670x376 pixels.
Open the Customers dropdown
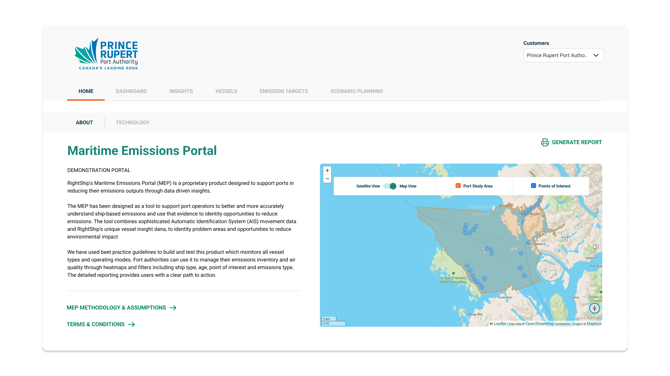point(563,55)
